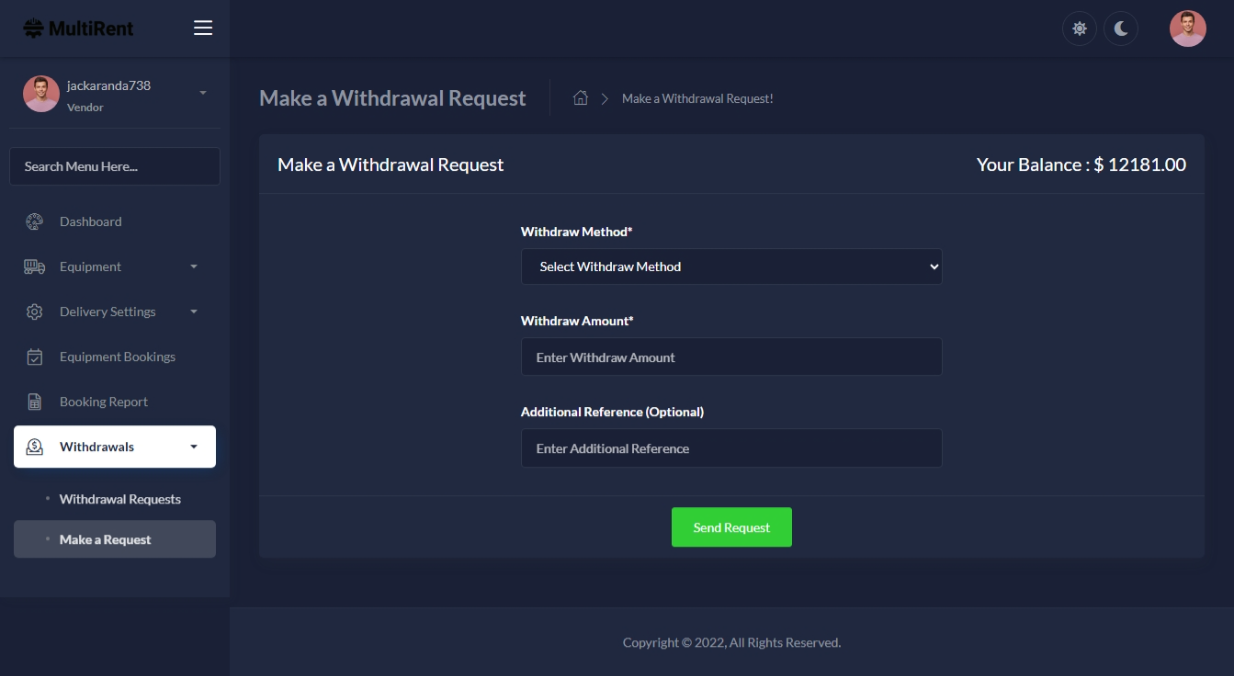Toggle dark mode with moon icon
Image resolution: width=1234 pixels, height=676 pixels.
click(x=1121, y=29)
